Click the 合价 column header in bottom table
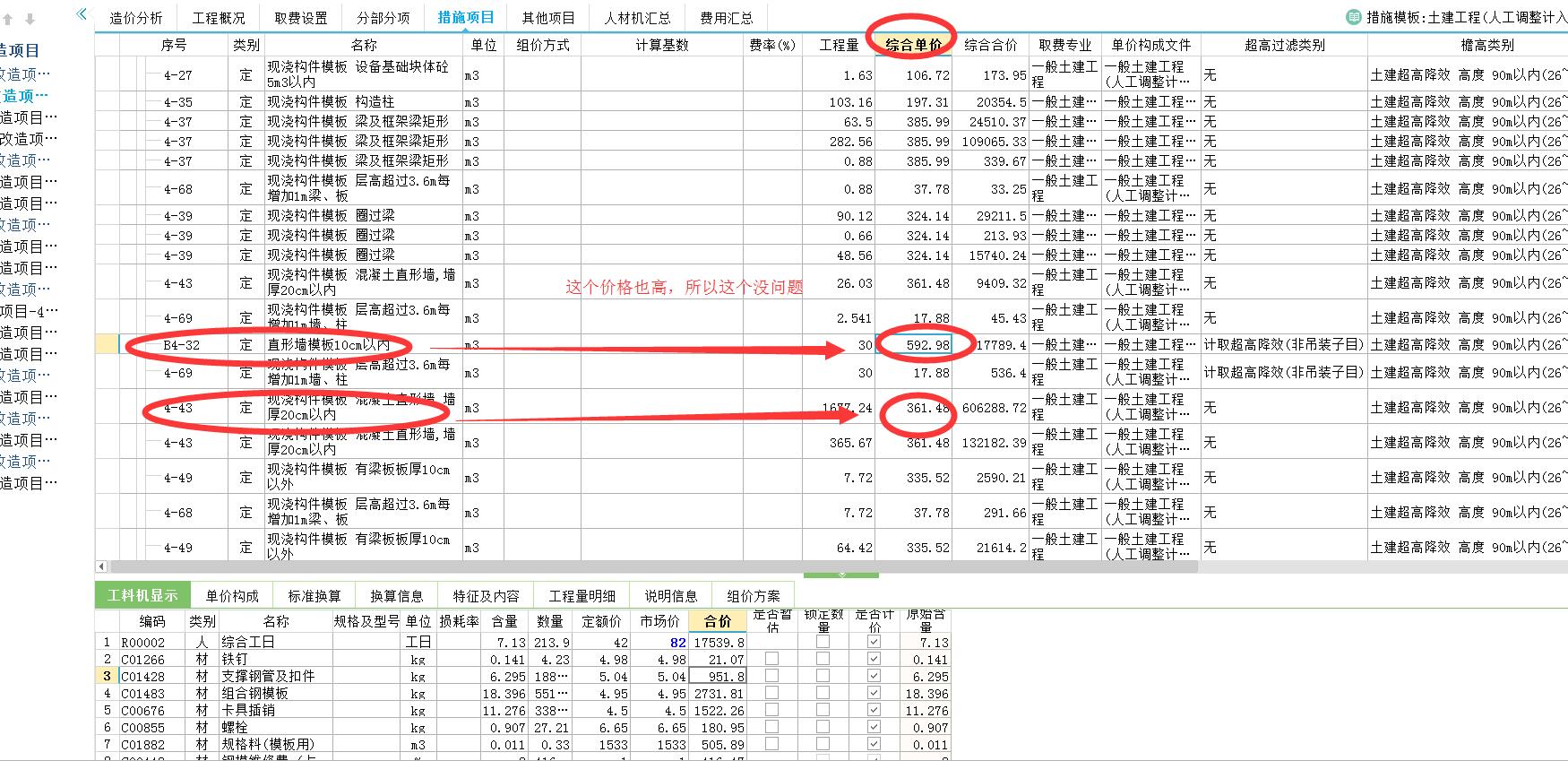Viewport: 1568px width, 761px height. coord(717,620)
